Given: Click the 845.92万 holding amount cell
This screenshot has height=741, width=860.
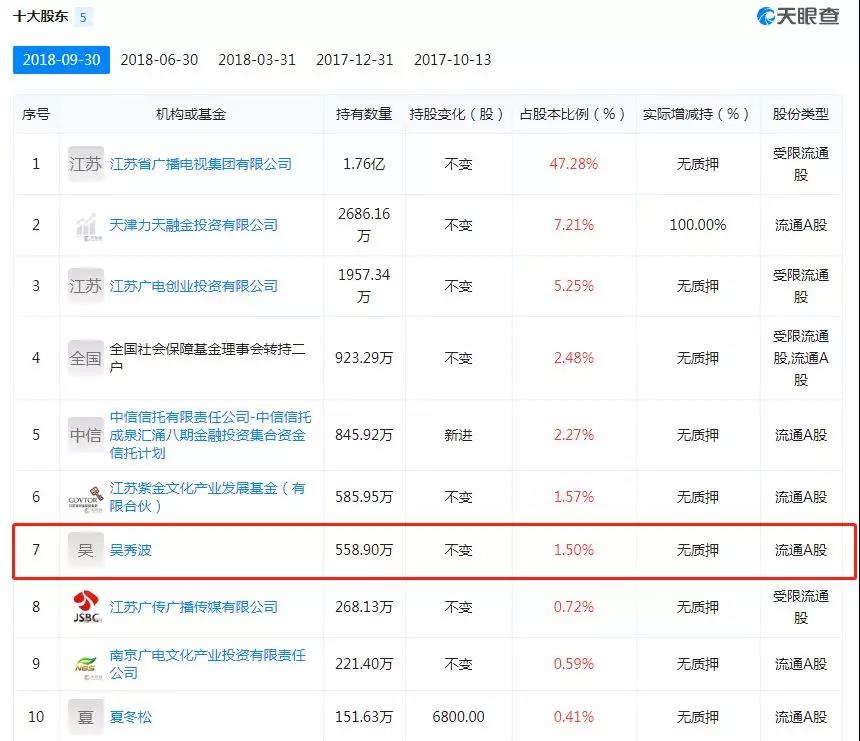Looking at the screenshot, I should [x=364, y=435].
